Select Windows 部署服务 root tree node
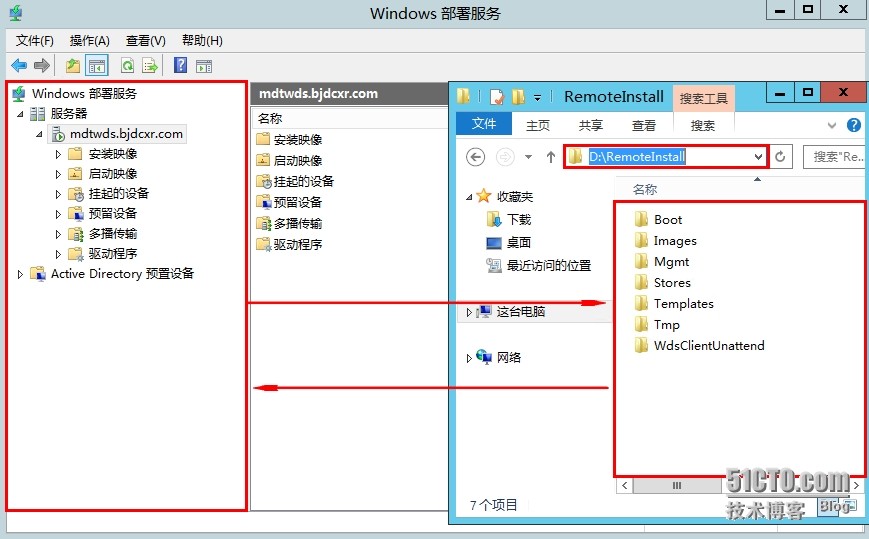Image resolution: width=869 pixels, height=539 pixels. (84, 93)
